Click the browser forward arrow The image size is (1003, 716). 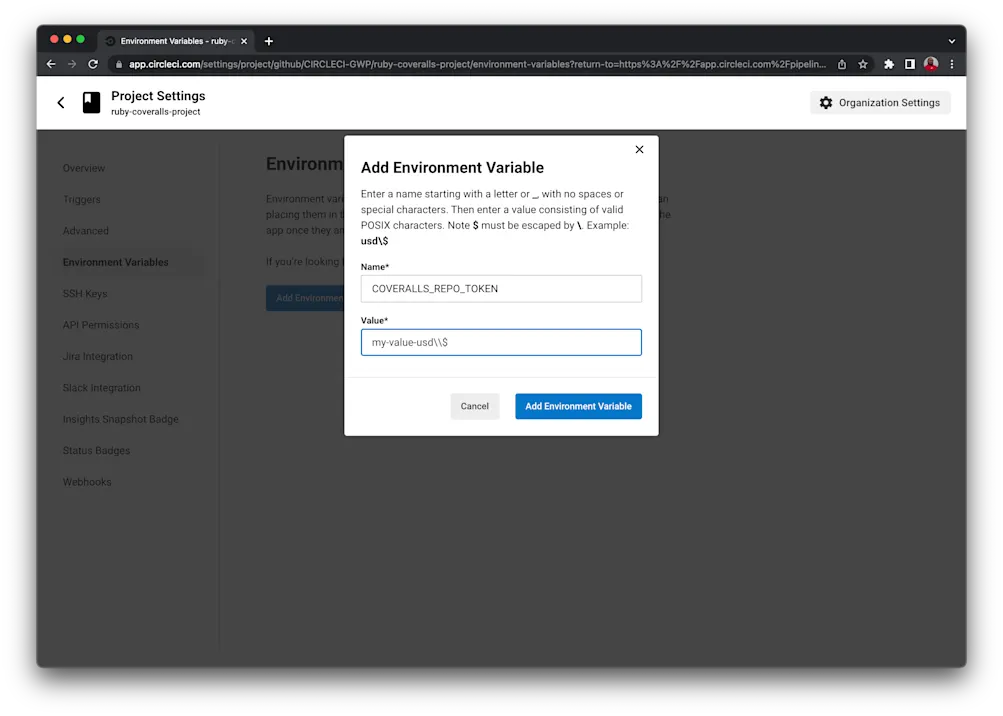pos(71,63)
